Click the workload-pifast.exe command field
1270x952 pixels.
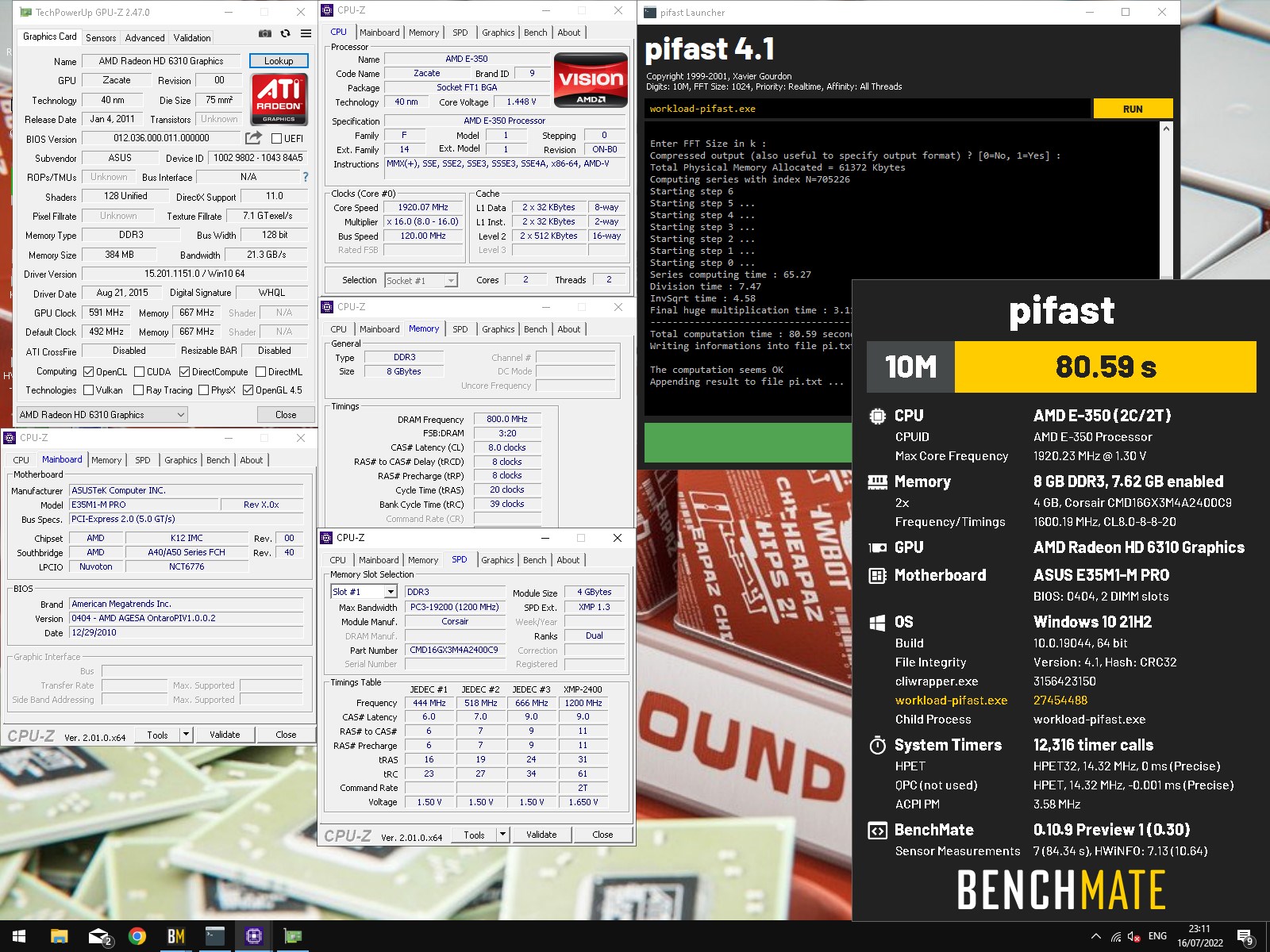coord(867,109)
